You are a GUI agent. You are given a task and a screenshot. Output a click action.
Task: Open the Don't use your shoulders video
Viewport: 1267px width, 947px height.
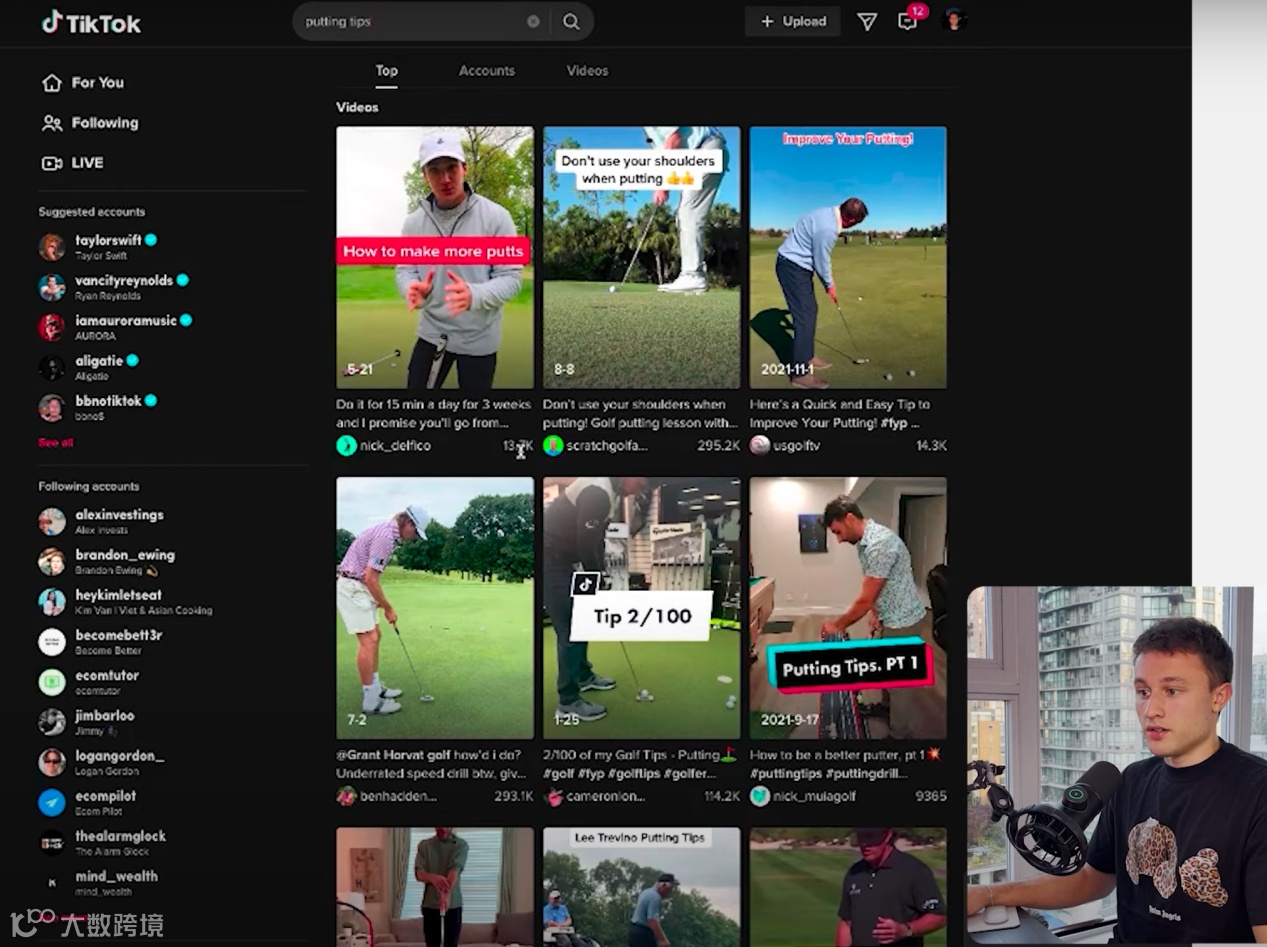(x=641, y=257)
